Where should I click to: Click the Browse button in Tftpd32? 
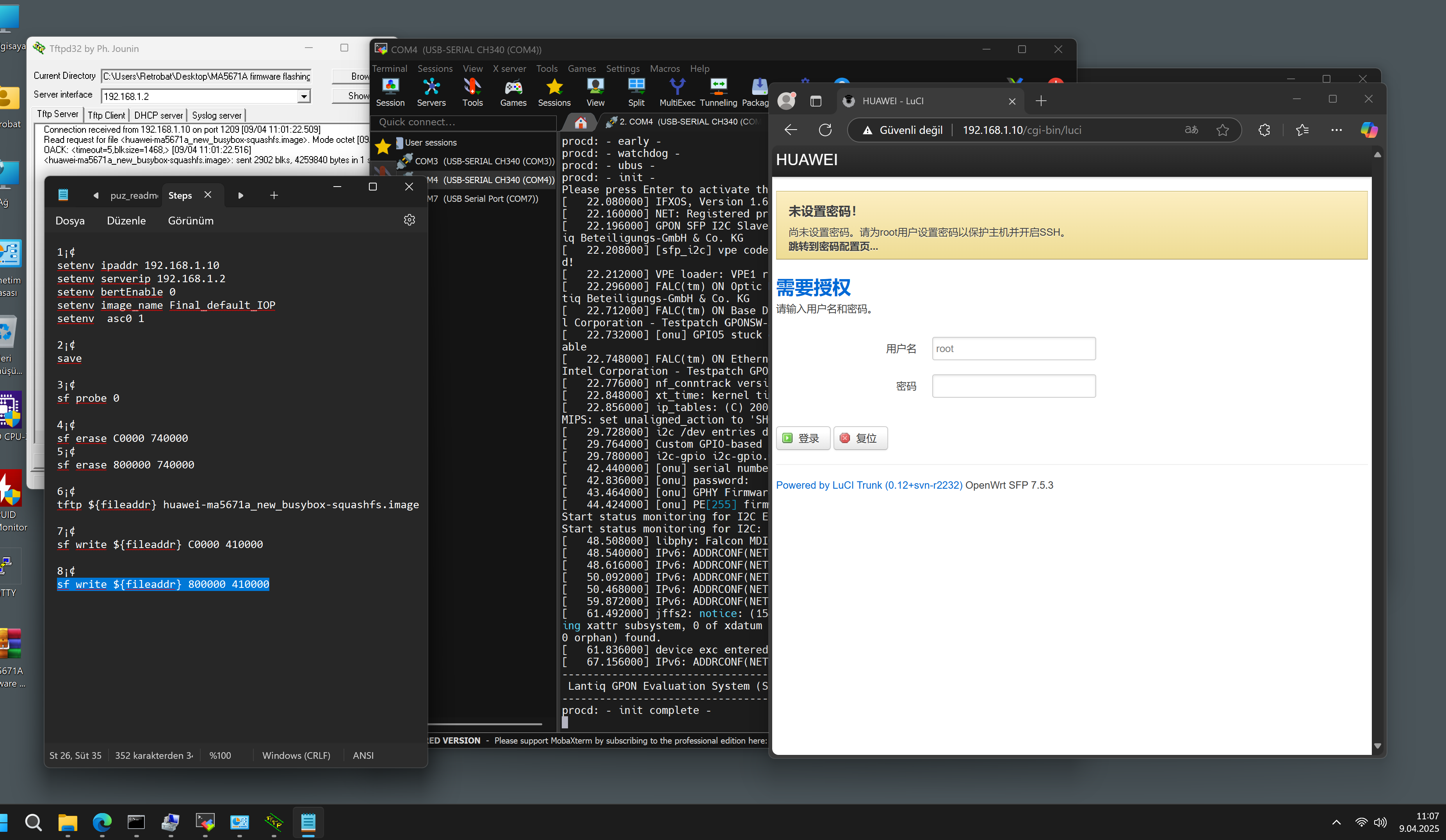tap(351, 76)
